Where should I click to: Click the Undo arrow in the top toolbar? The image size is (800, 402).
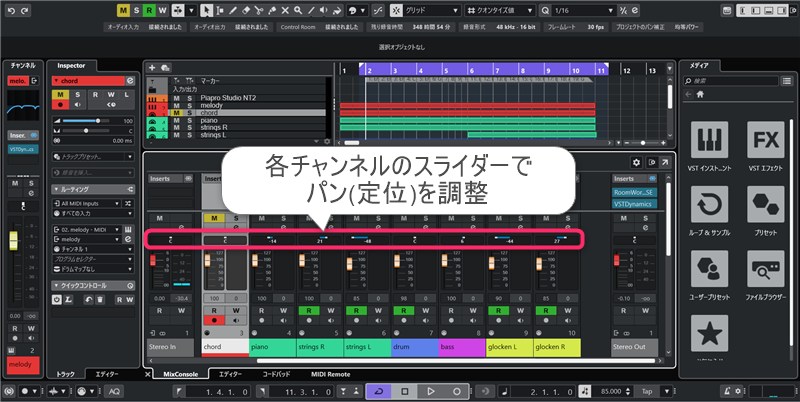tap(11, 10)
